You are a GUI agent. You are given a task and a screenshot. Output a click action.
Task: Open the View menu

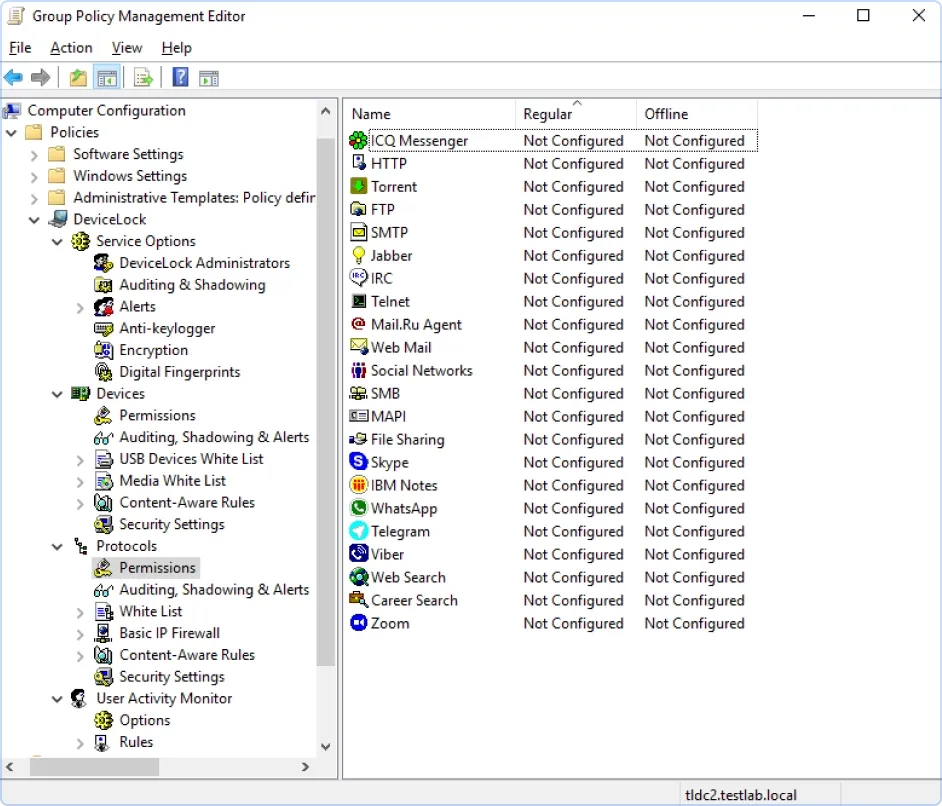127,48
